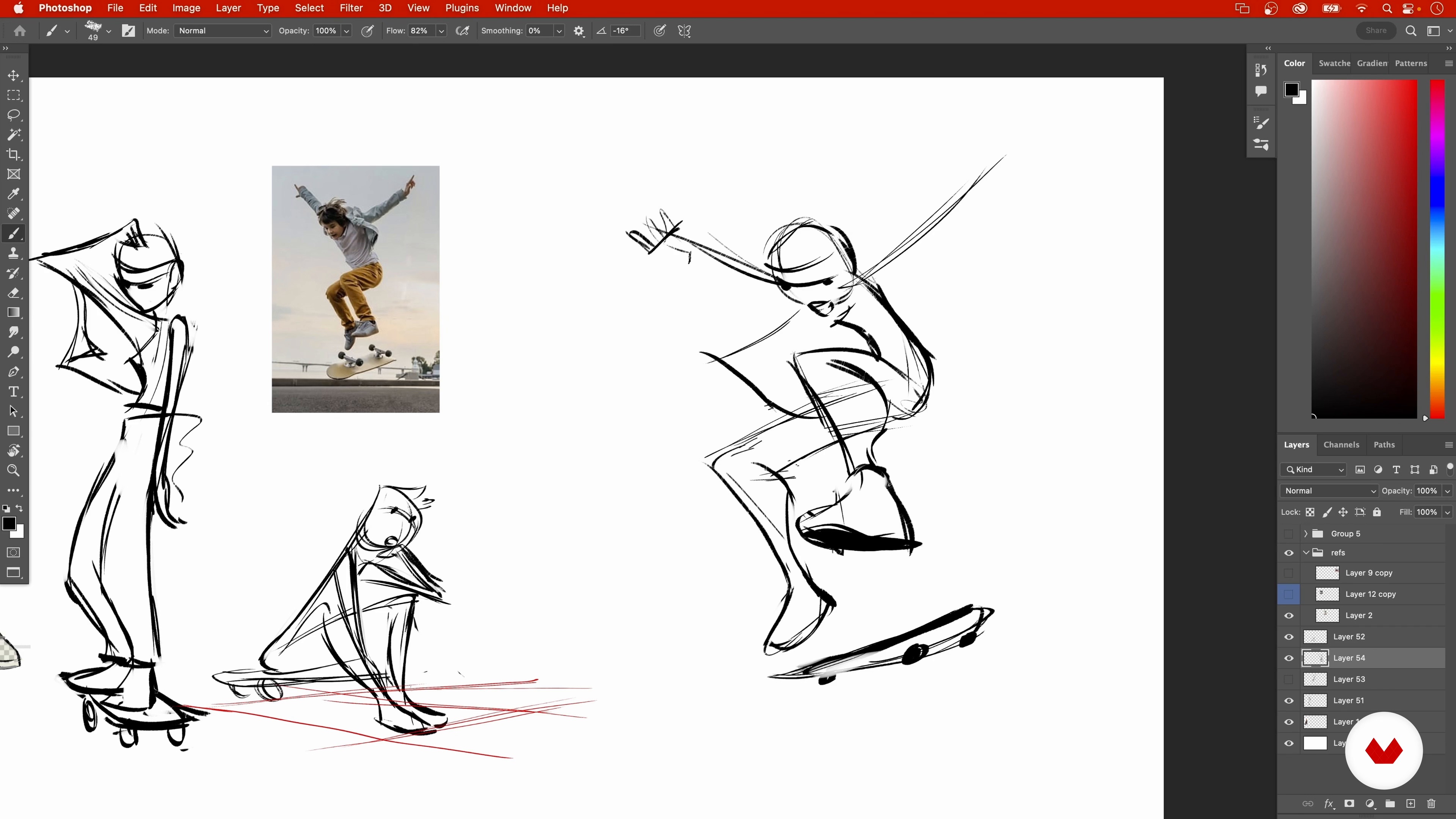This screenshot has height=819, width=1456.
Task: Create a new group folder
Action: pos(1390,804)
